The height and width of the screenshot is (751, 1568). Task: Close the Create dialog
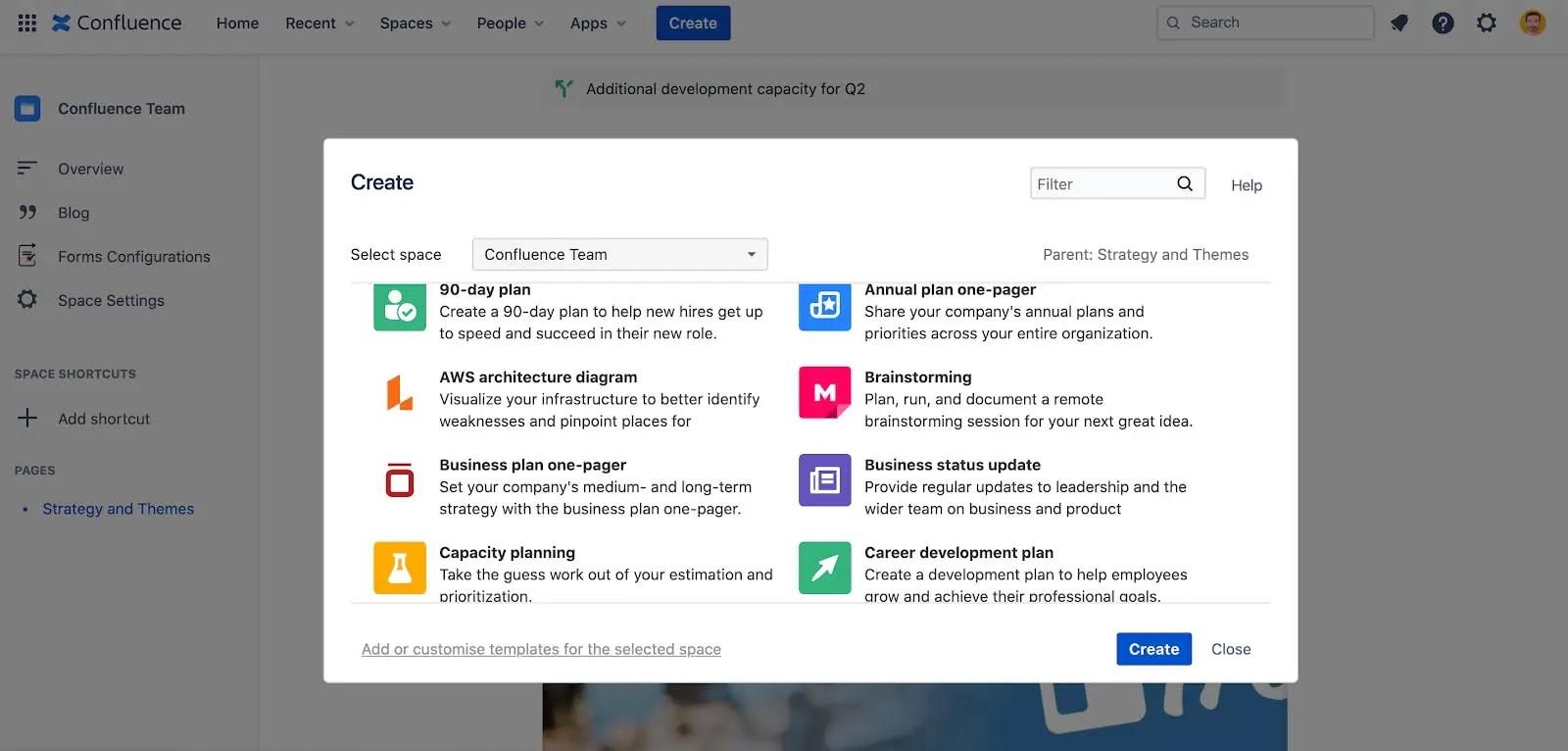coord(1231,649)
